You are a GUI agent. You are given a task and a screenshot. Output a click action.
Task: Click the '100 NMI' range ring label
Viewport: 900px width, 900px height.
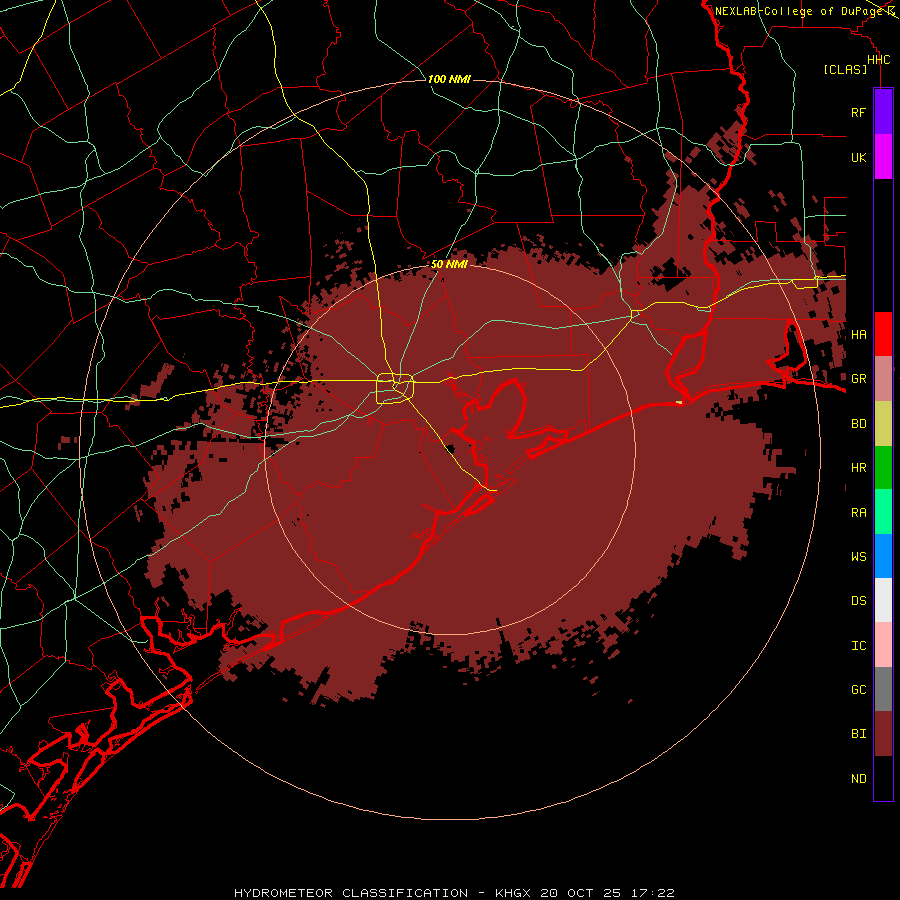(449, 79)
